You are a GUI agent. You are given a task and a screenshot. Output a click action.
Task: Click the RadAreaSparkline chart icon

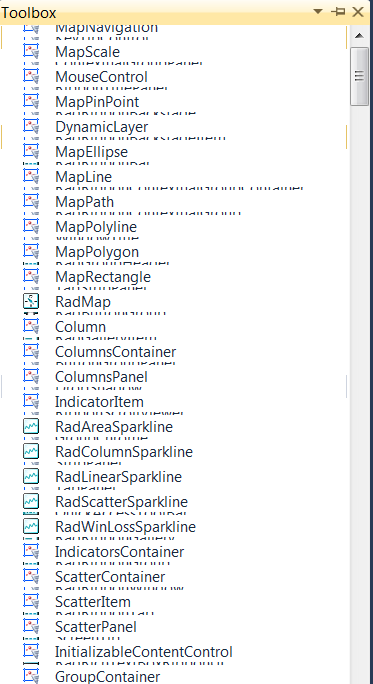point(31,426)
